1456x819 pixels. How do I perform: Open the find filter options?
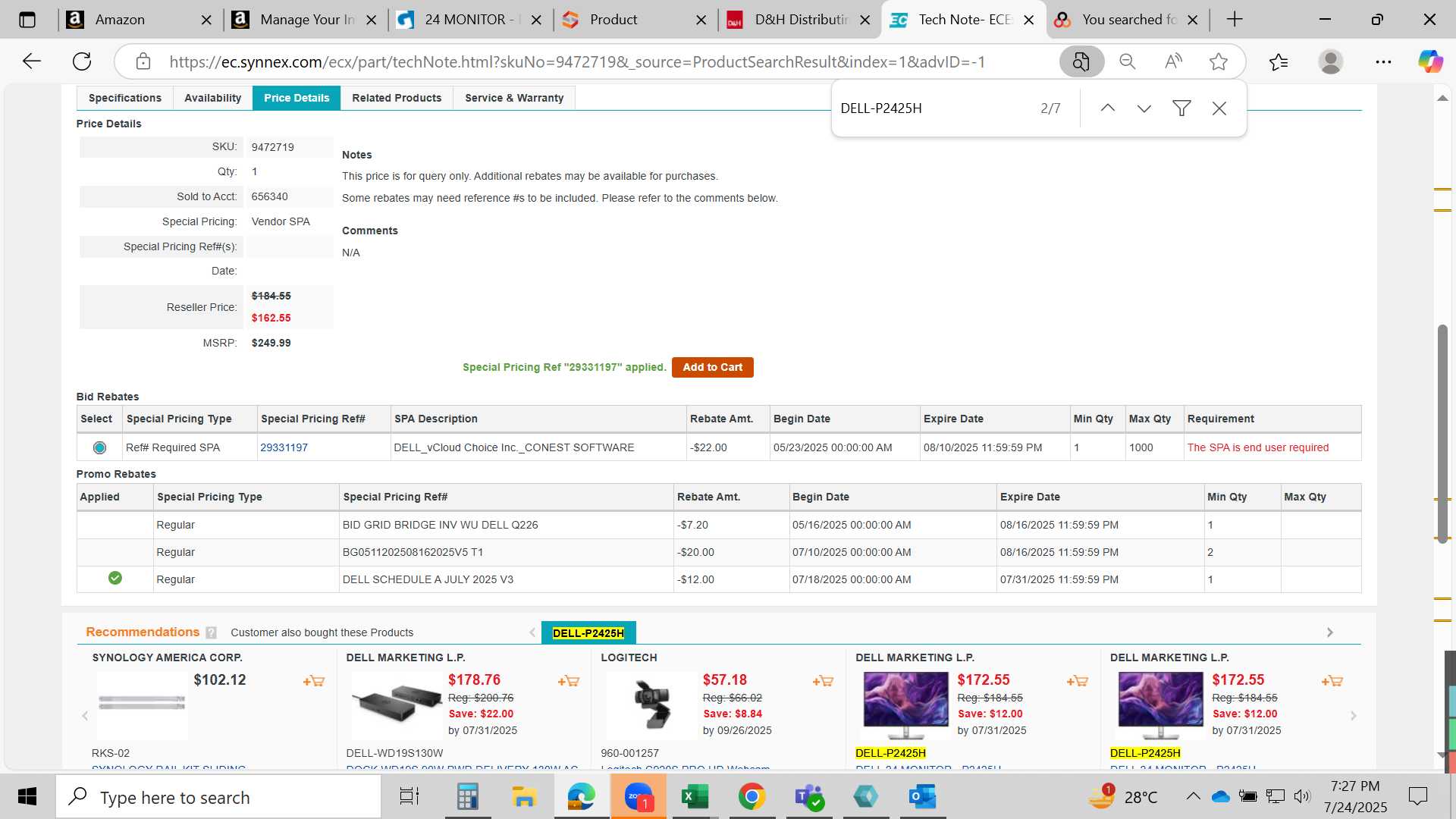click(x=1181, y=108)
